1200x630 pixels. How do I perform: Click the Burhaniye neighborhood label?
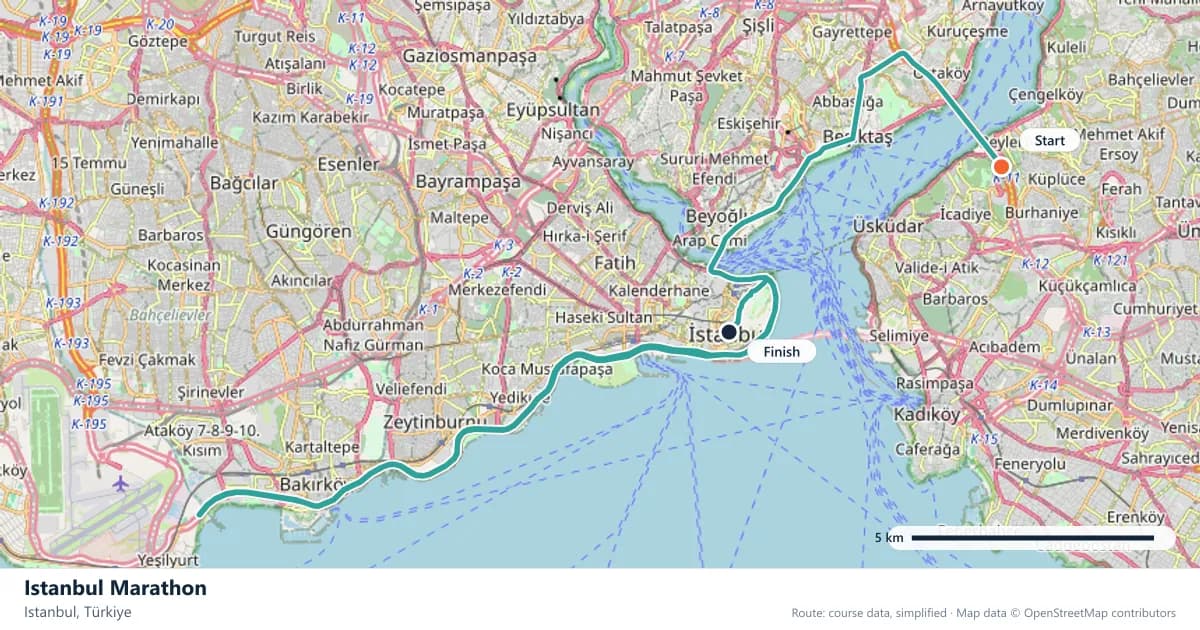pyautogui.click(x=1041, y=213)
